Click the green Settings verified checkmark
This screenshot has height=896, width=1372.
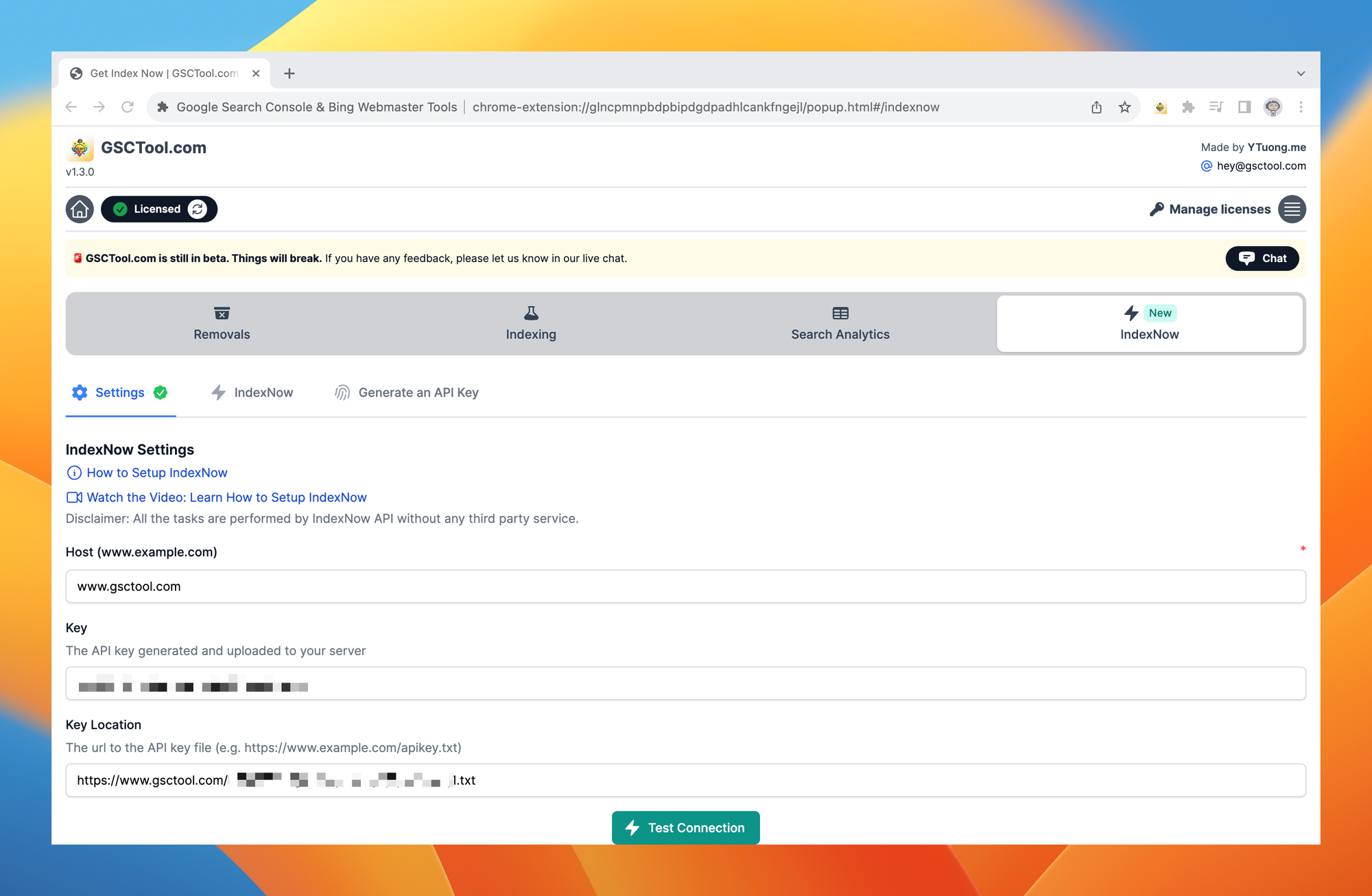pyautogui.click(x=161, y=392)
